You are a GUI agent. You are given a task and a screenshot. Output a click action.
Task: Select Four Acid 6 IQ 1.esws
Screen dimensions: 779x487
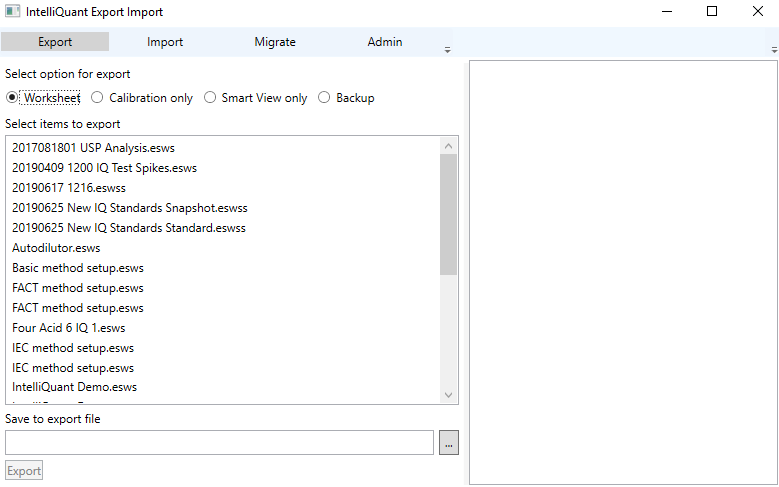click(69, 328)
